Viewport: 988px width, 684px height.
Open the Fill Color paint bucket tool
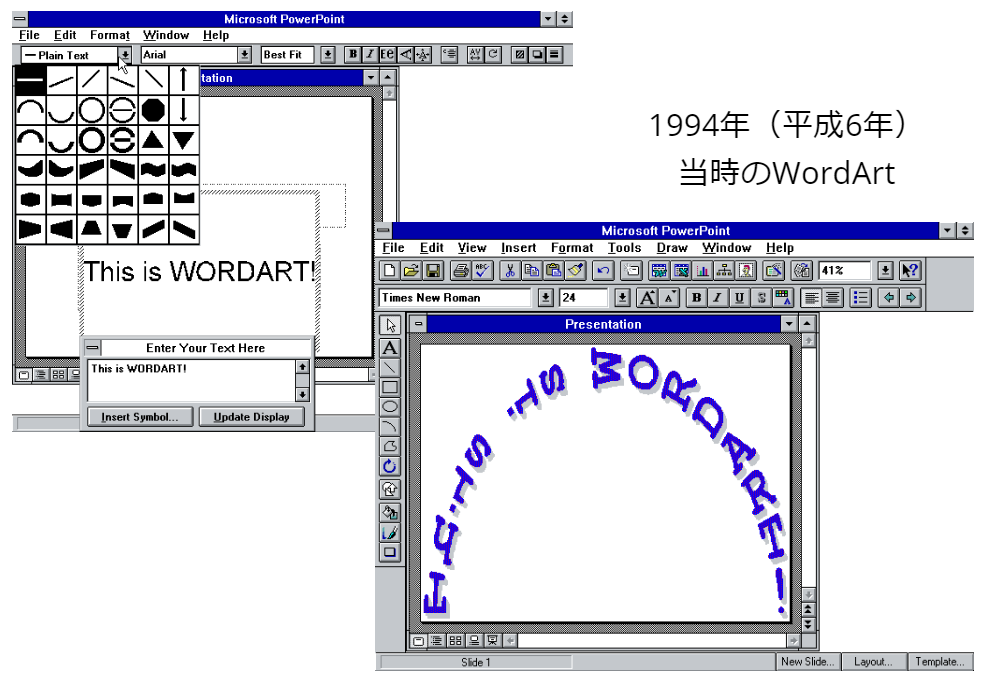tap(390, 512)
